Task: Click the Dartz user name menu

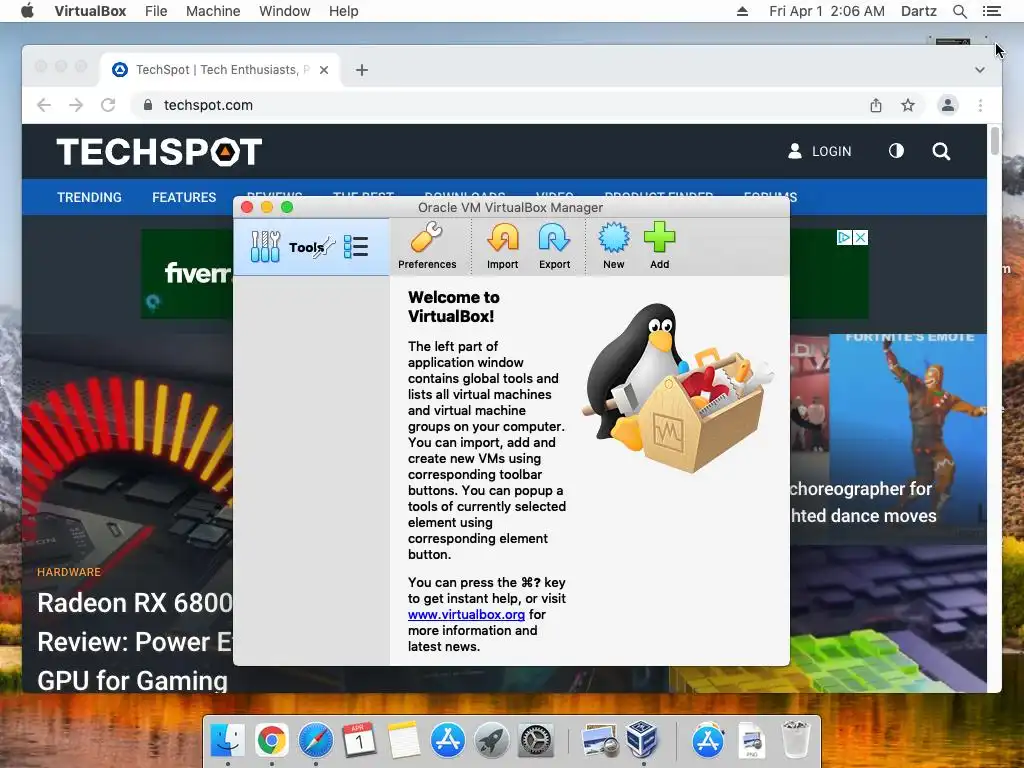Action: [919, 11]
